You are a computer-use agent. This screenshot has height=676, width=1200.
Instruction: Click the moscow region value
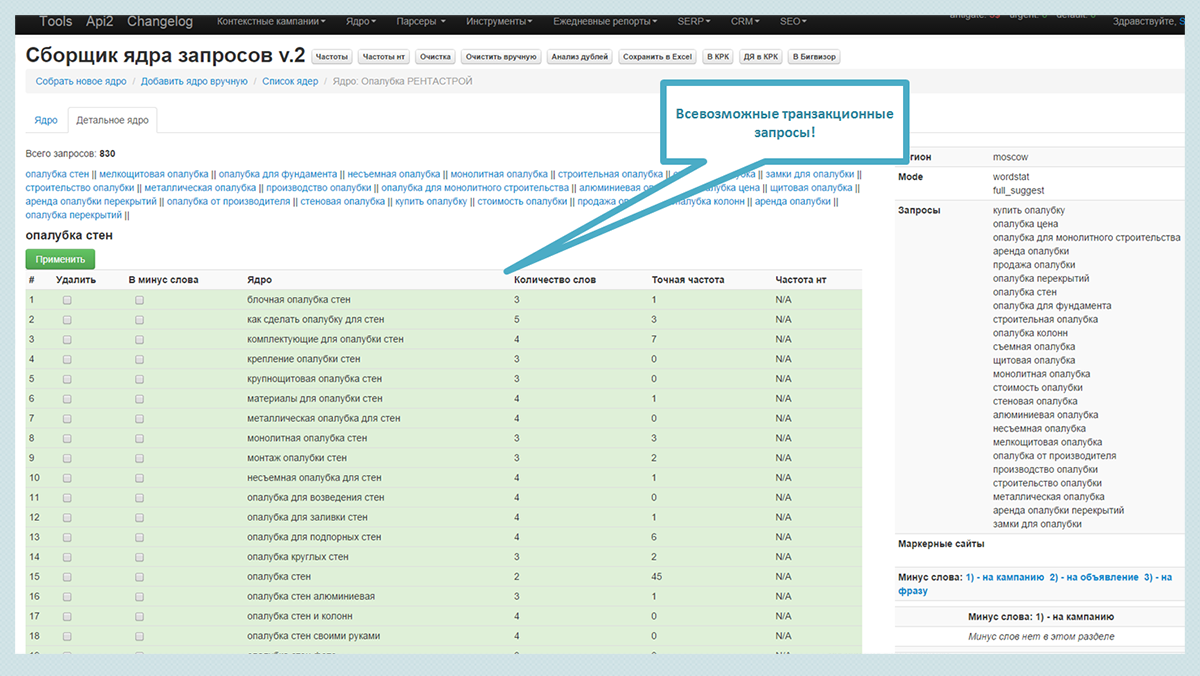[1010, 157]
